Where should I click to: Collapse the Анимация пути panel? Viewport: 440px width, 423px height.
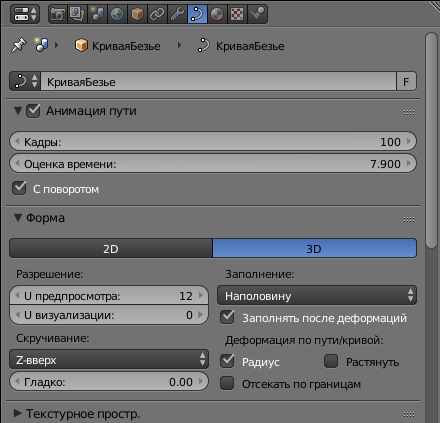click(18, 110)
